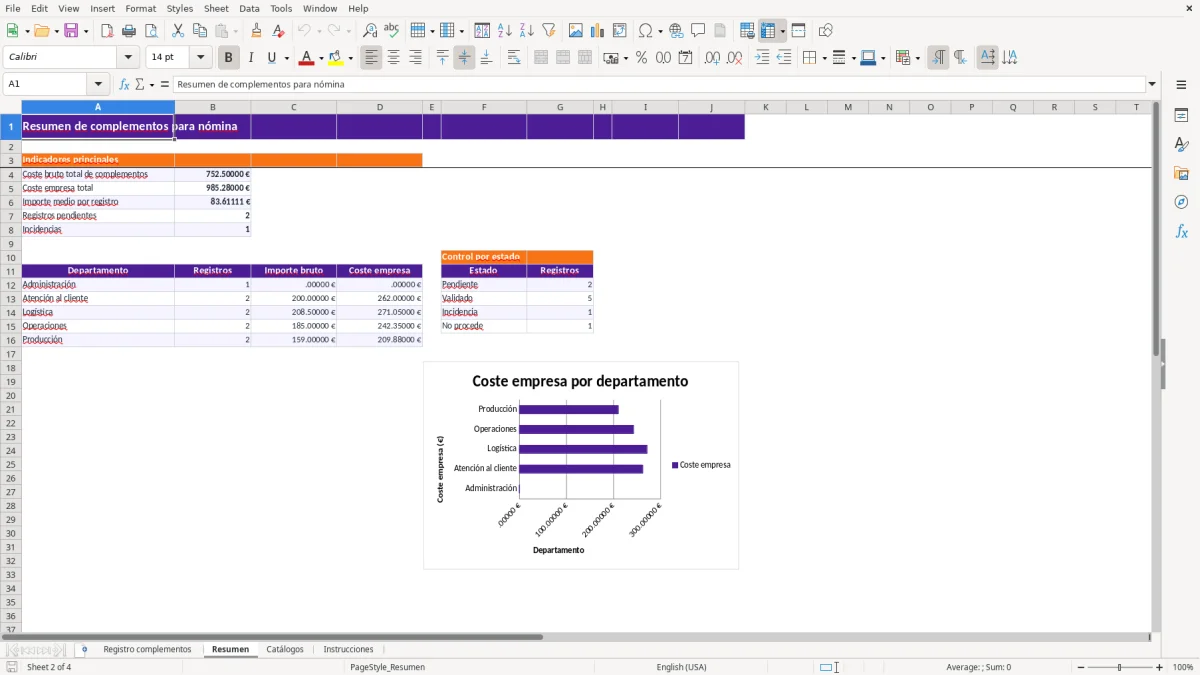Toggle Bold formatting
The width and height of the screenshot is (1200, 675).
(229, 58)
